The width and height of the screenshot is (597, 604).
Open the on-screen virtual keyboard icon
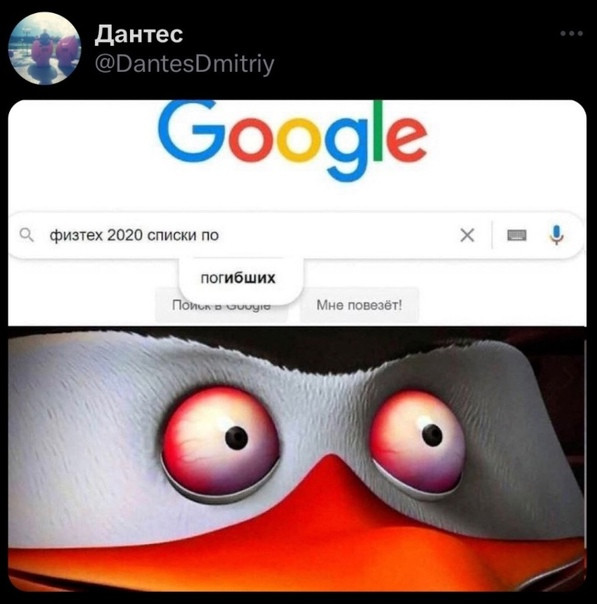point(517,235)
